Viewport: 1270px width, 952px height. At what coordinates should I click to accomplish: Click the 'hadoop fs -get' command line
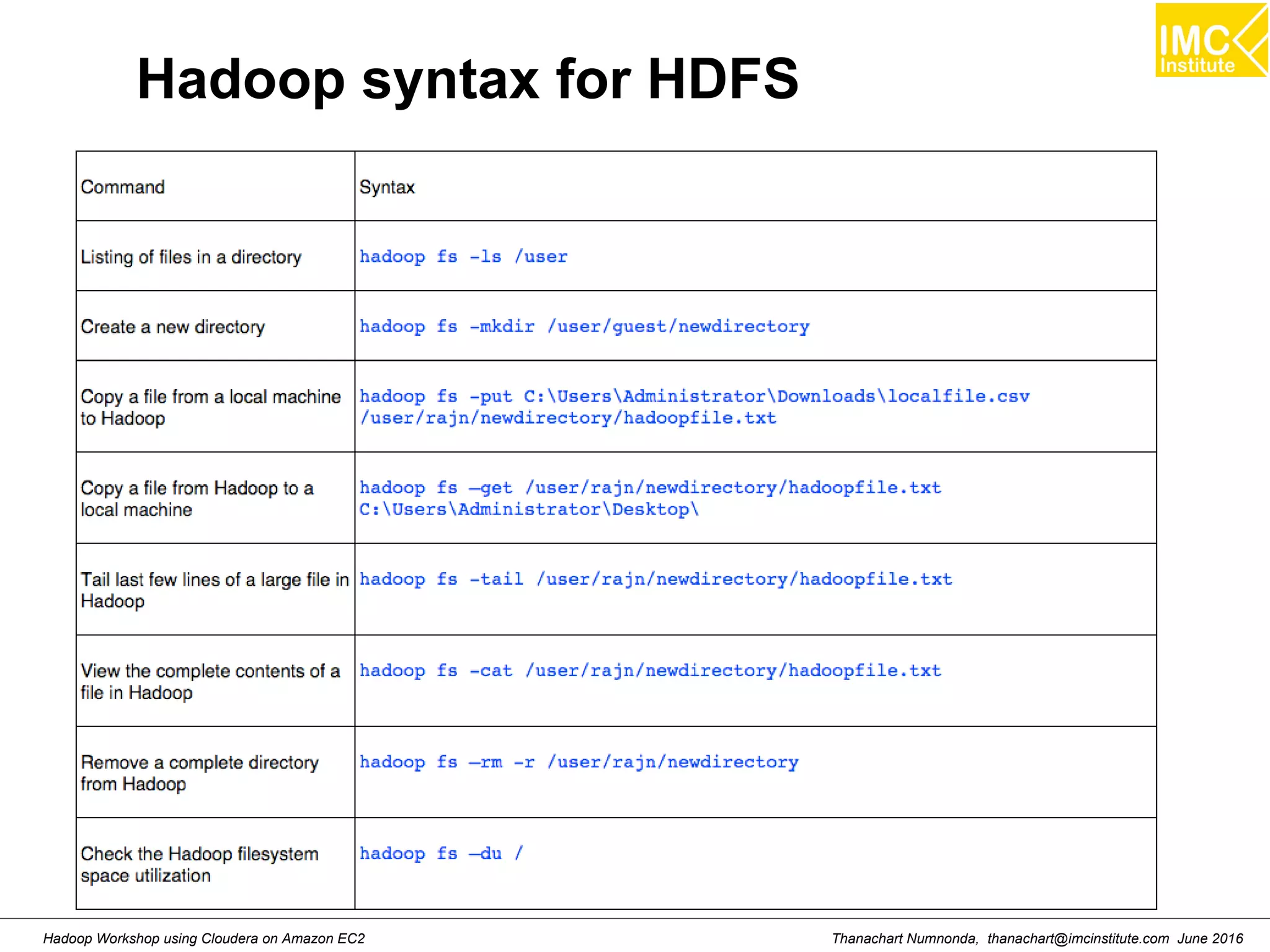(650, 488)
